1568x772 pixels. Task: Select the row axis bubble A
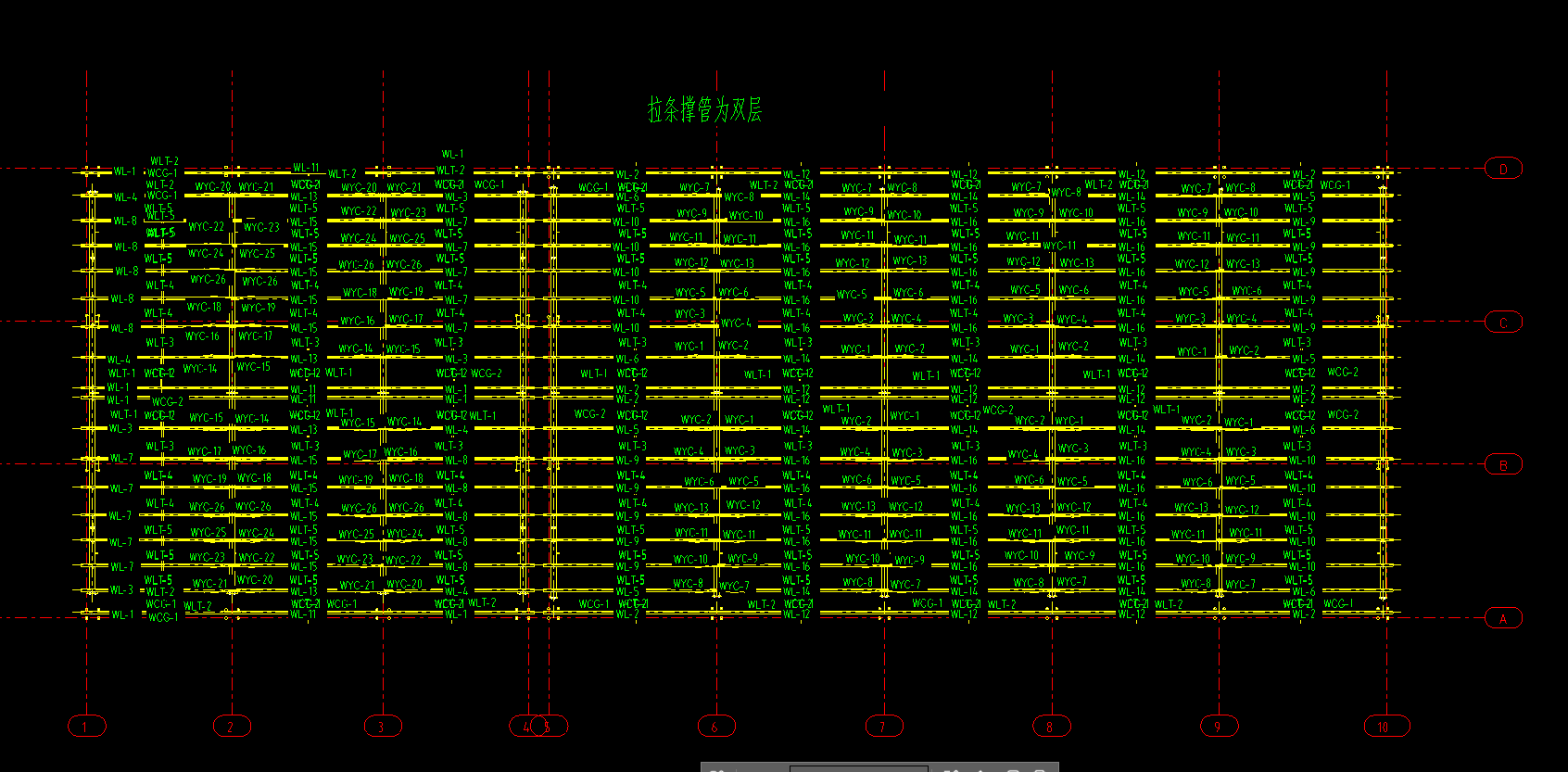(x=1503, y=618)
